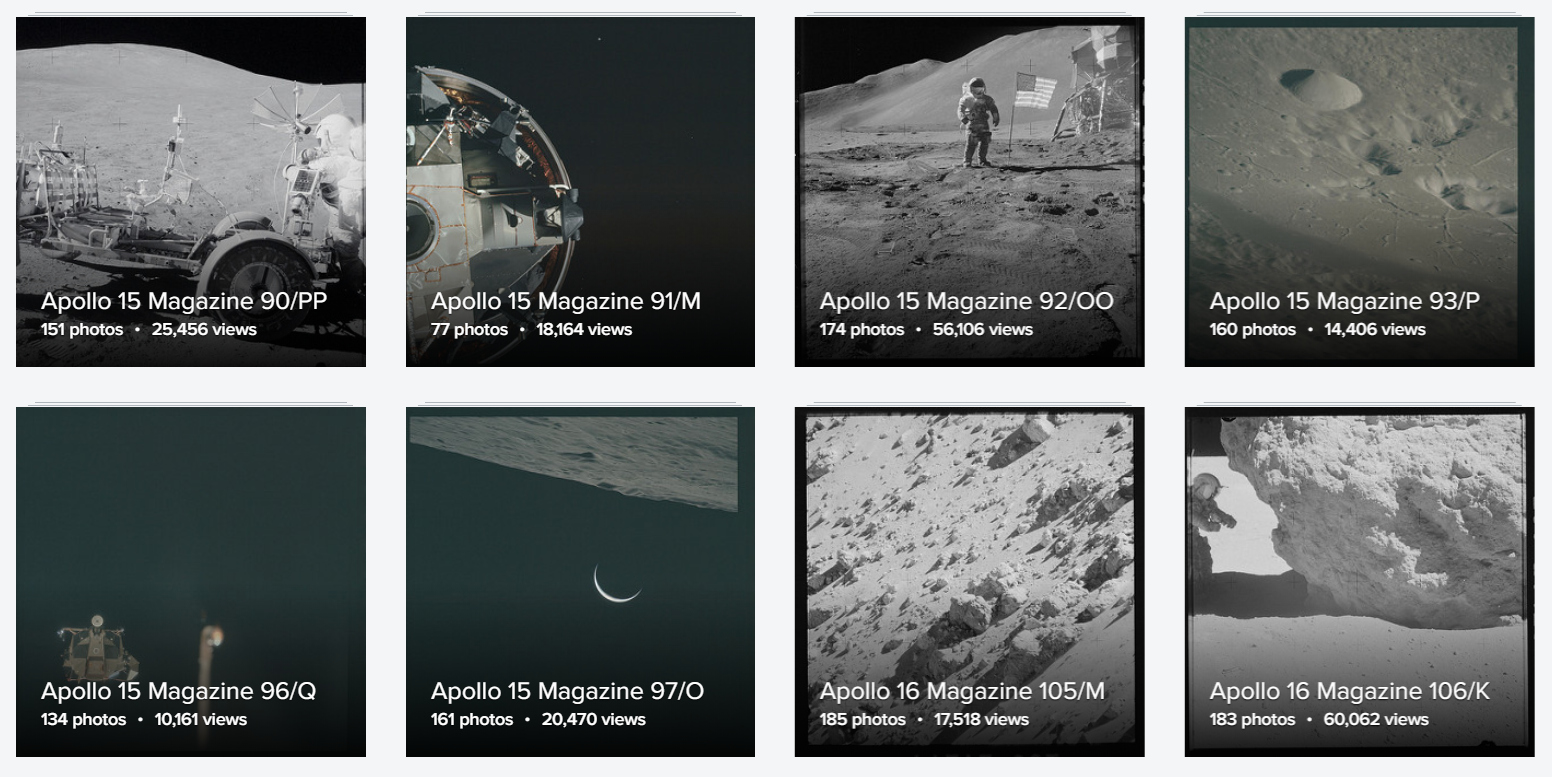Click the Apollo 15 Magazine 97/O title
Viewport: 1552px width, 777px height.
[567, 691]
